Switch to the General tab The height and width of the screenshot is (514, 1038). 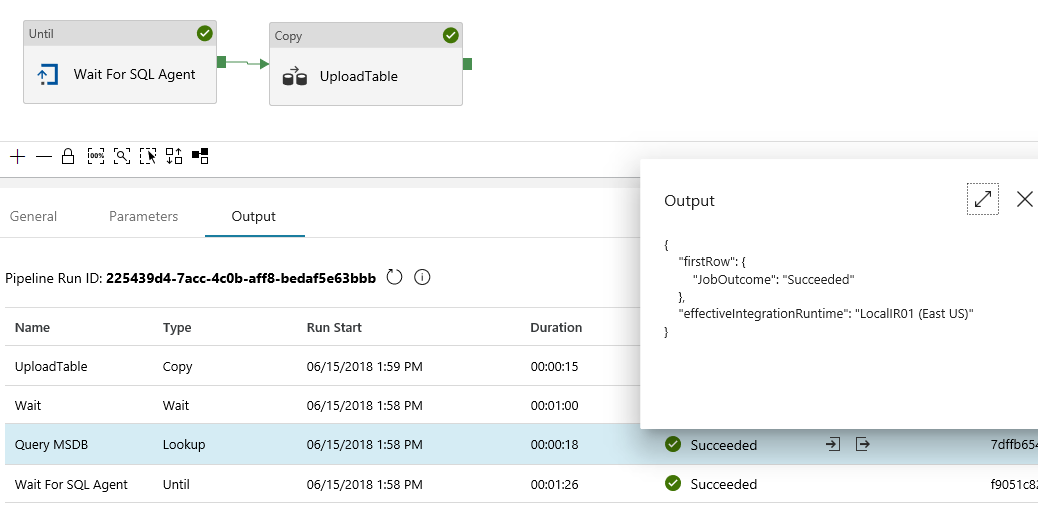pyautogui.click(x=33, y=216)
